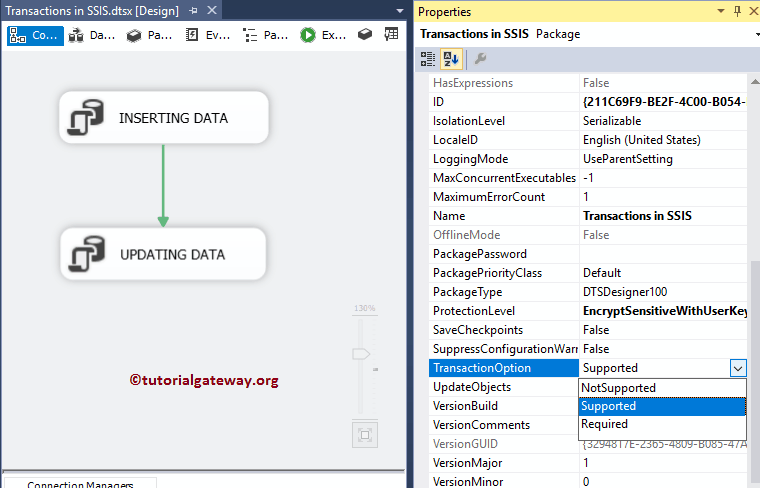The width and height of the screenshot is (760, 488).
Task: Open the Execution Results tab
Action: coord(323,35)
